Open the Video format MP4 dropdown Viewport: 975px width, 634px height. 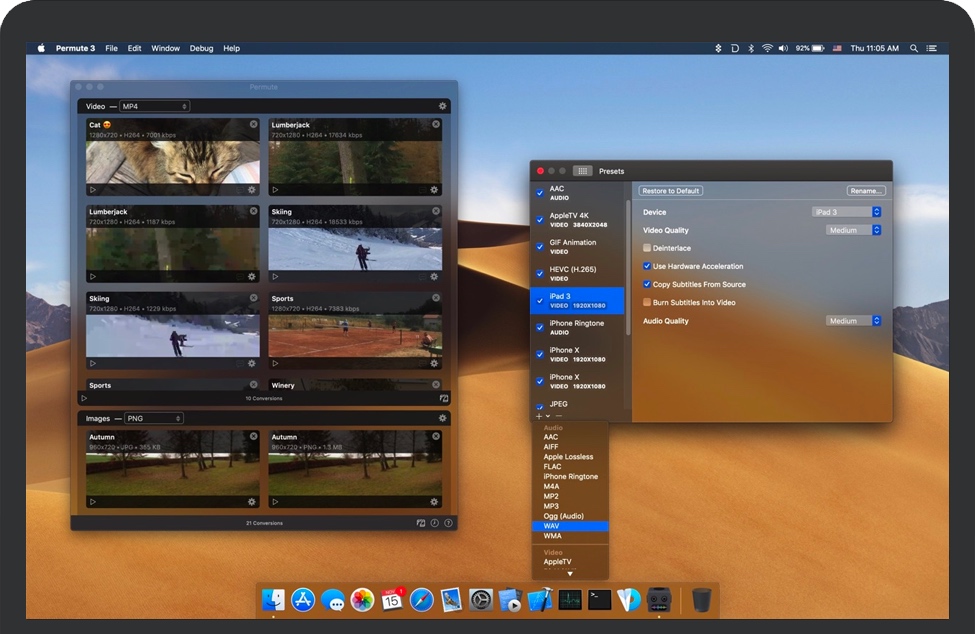click(x=154, y=106)
